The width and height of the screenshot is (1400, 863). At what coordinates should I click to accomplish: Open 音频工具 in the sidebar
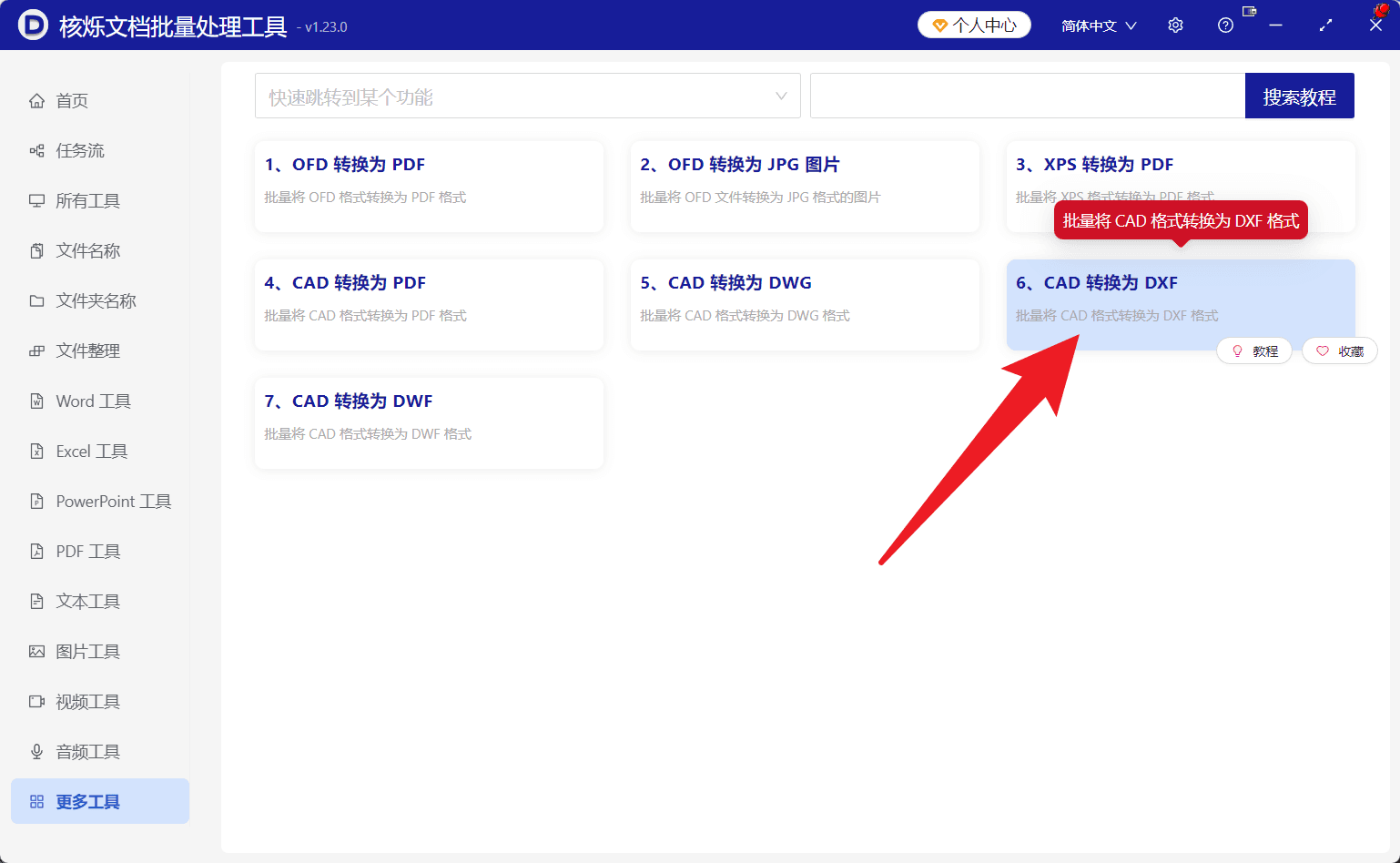(x=100, y=751)
